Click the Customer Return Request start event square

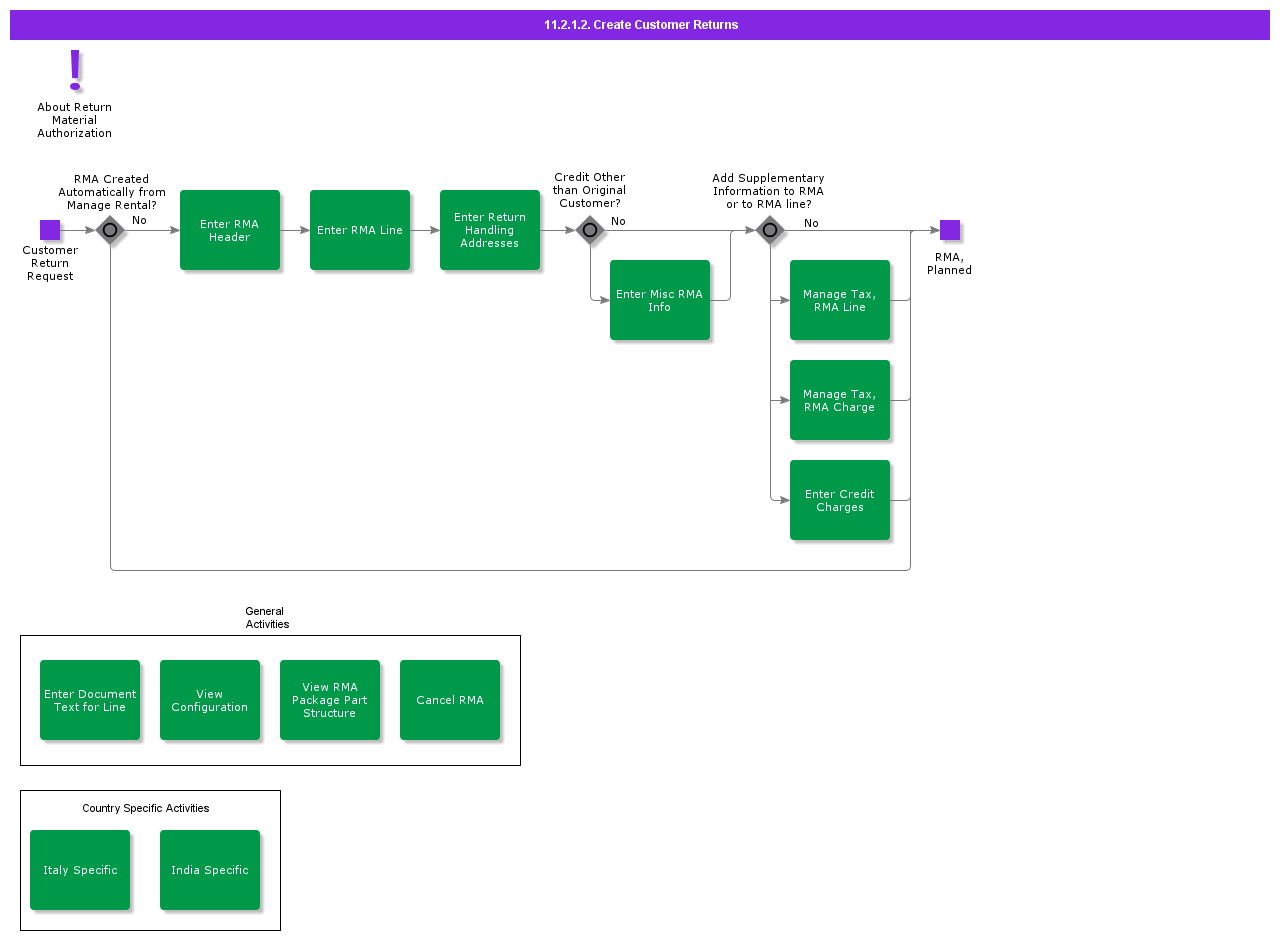tap(50, 230)
